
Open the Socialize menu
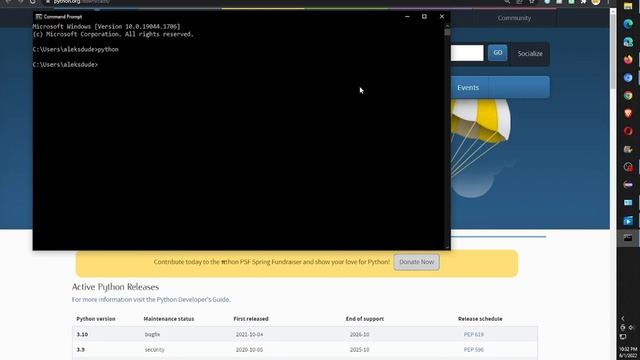coord(530,53)
